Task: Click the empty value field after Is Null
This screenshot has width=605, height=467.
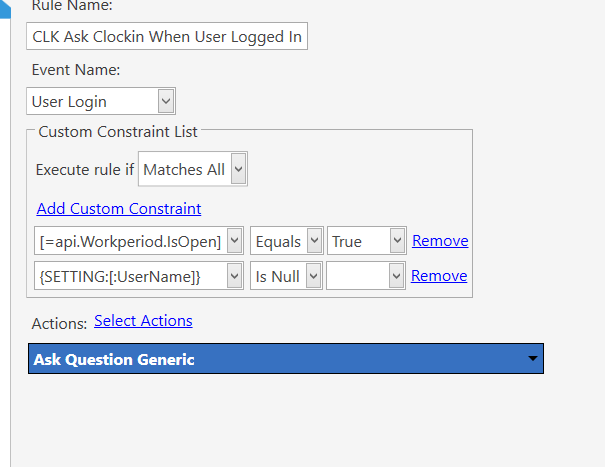Action: coord(358,276)
